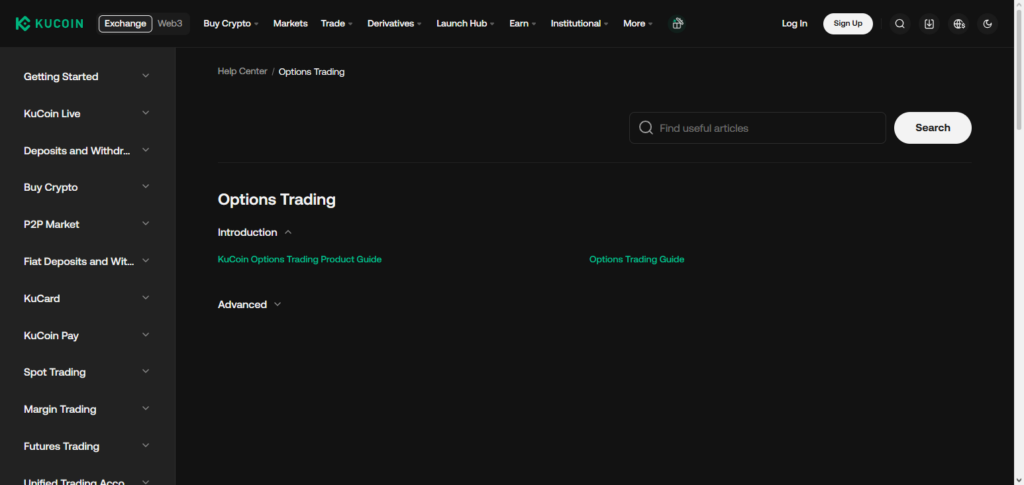Screen dimensions: 1024x485
Task: Open the Buy Crypto dropdown menu
Action: coord(231,23)
